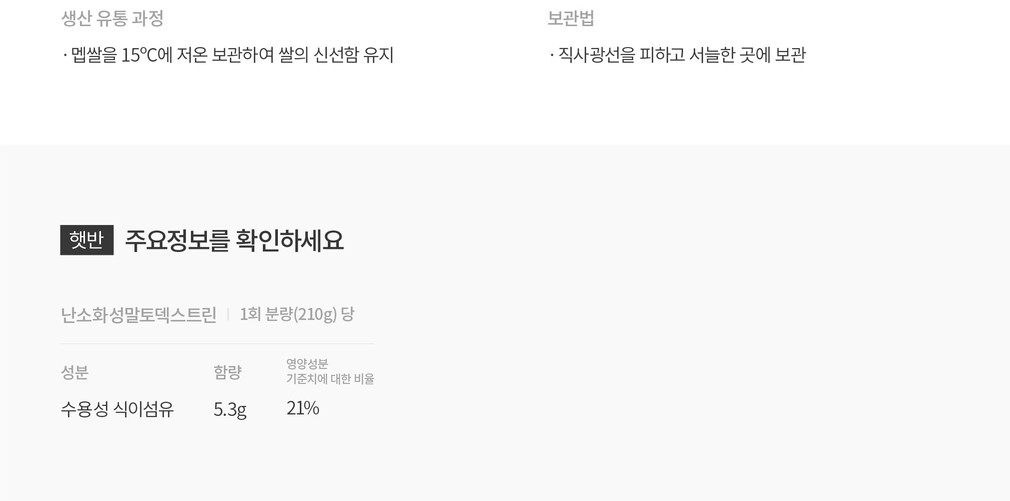
Task: Click the vertical separator beside 난소화성말토덱스트린
Action: (x=228, y=314)
